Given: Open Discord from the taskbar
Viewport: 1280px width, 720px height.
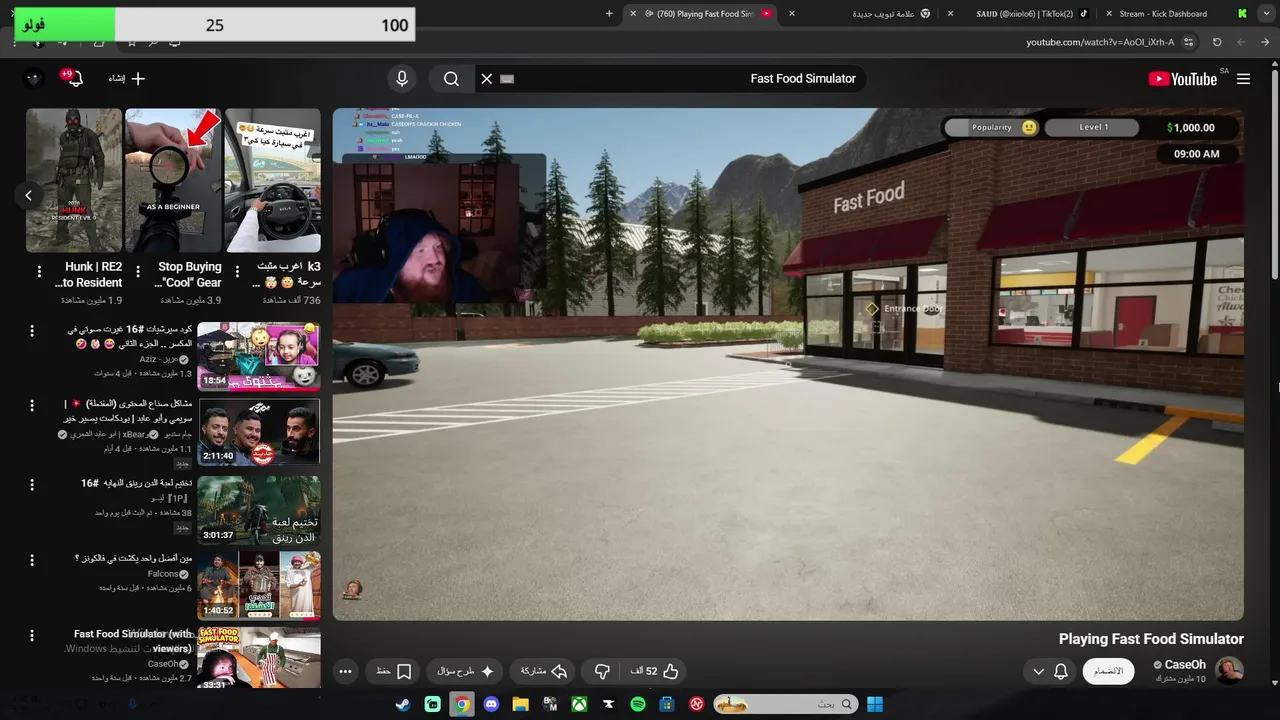Looking at the screenshot, I should [x=491, y=704].
